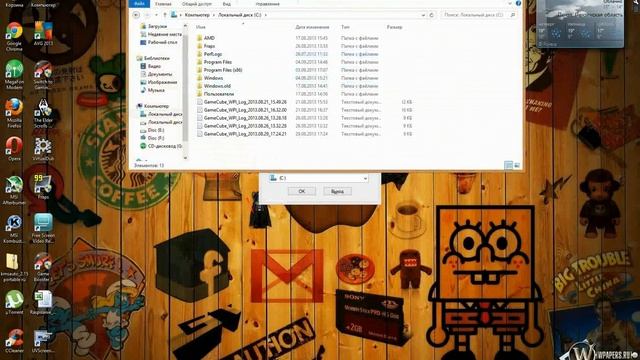Select The Elder Scrolls game icon
This screenshot has width=640, height=360.
pos(43,113)
